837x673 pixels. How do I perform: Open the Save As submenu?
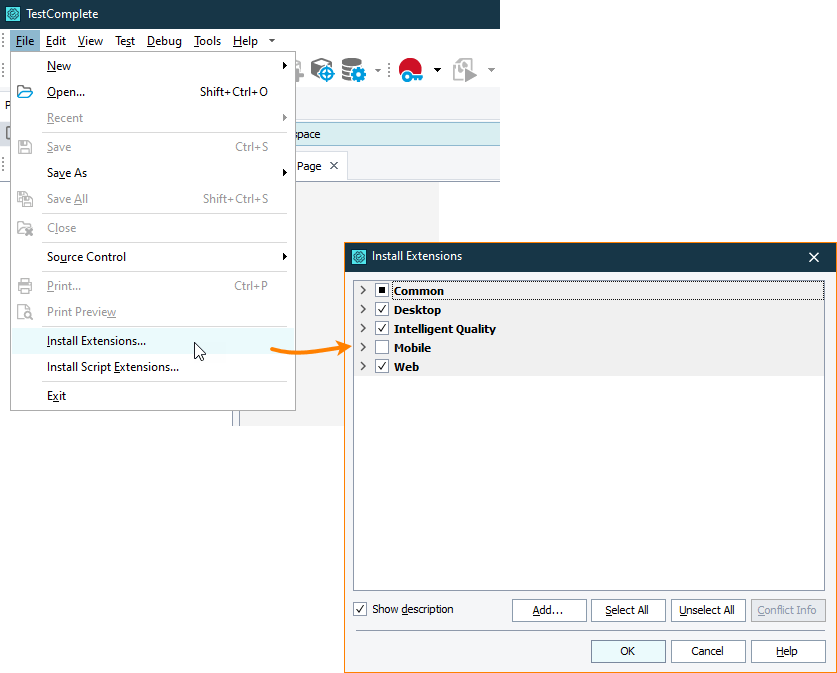(153, 172)
